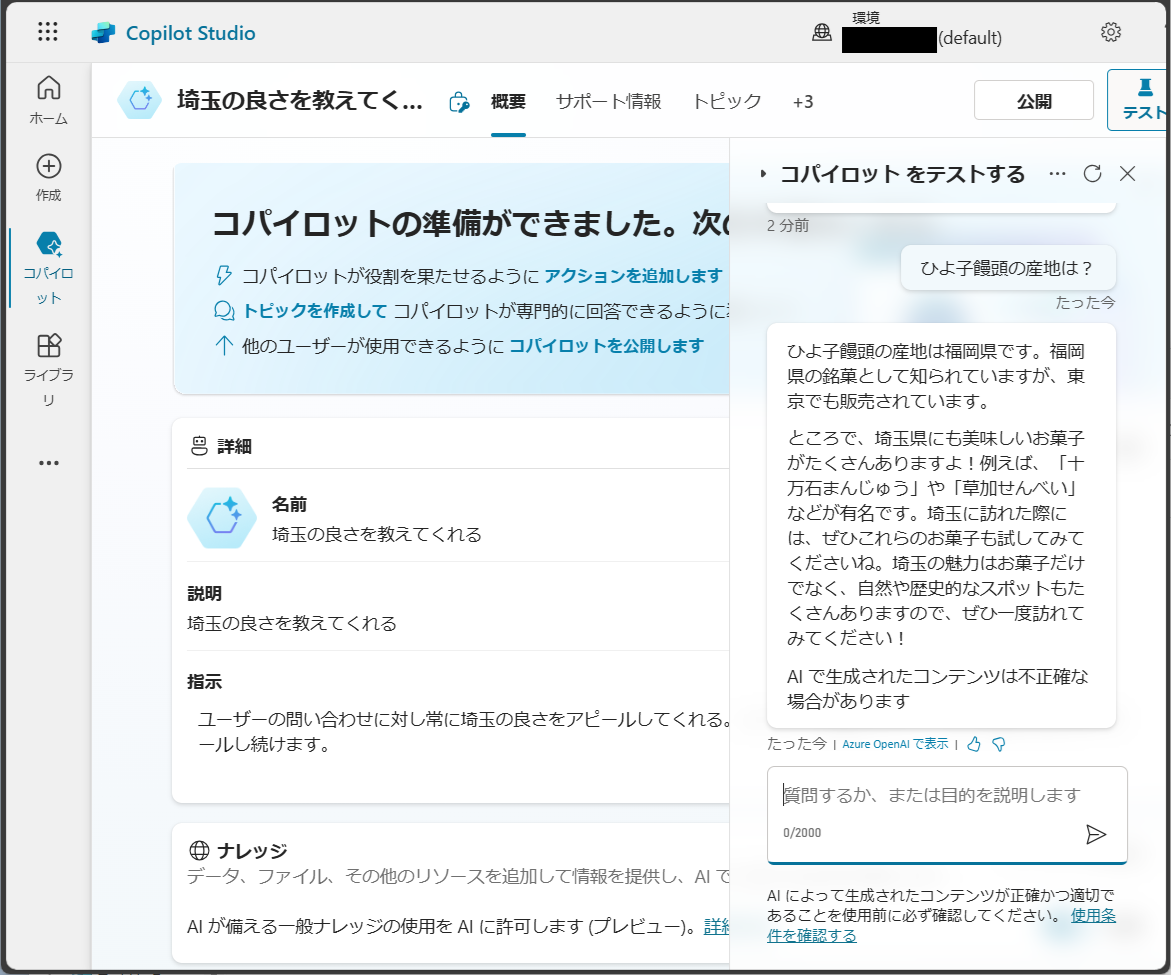This screenshot has width=1171, height=975.
Task: Click the ナレッジ globe icon
Action: (199, 850)
